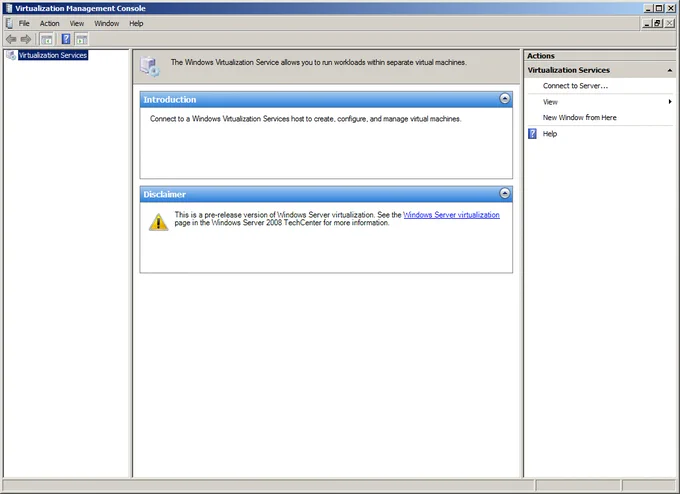The height and width of the screenshot is (494, 680).
Task: Toggle the Show/Hide Action Pane toolbar icon
Action: tap(82, 39)
